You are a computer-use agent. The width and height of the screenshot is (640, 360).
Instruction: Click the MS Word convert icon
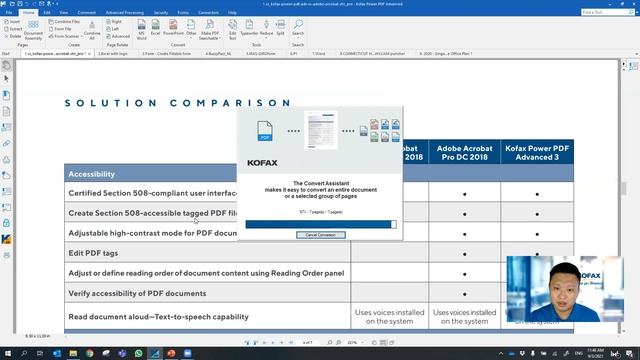(141, 29)
